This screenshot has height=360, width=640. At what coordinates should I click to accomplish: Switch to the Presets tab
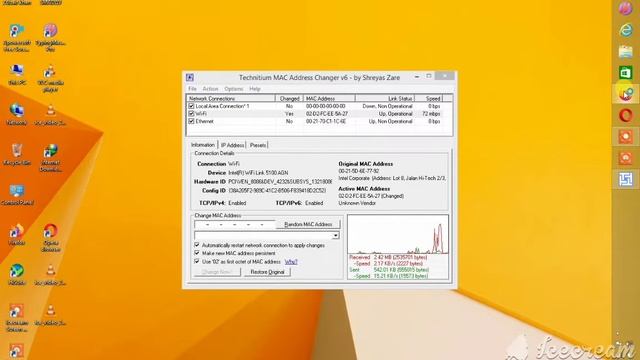point(258,145)
